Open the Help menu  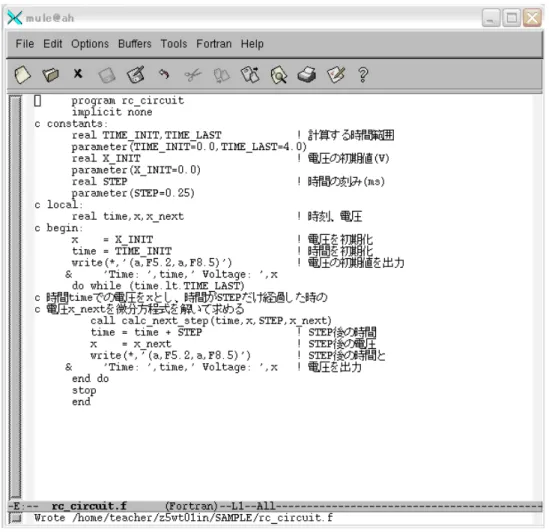click(252, 44)
